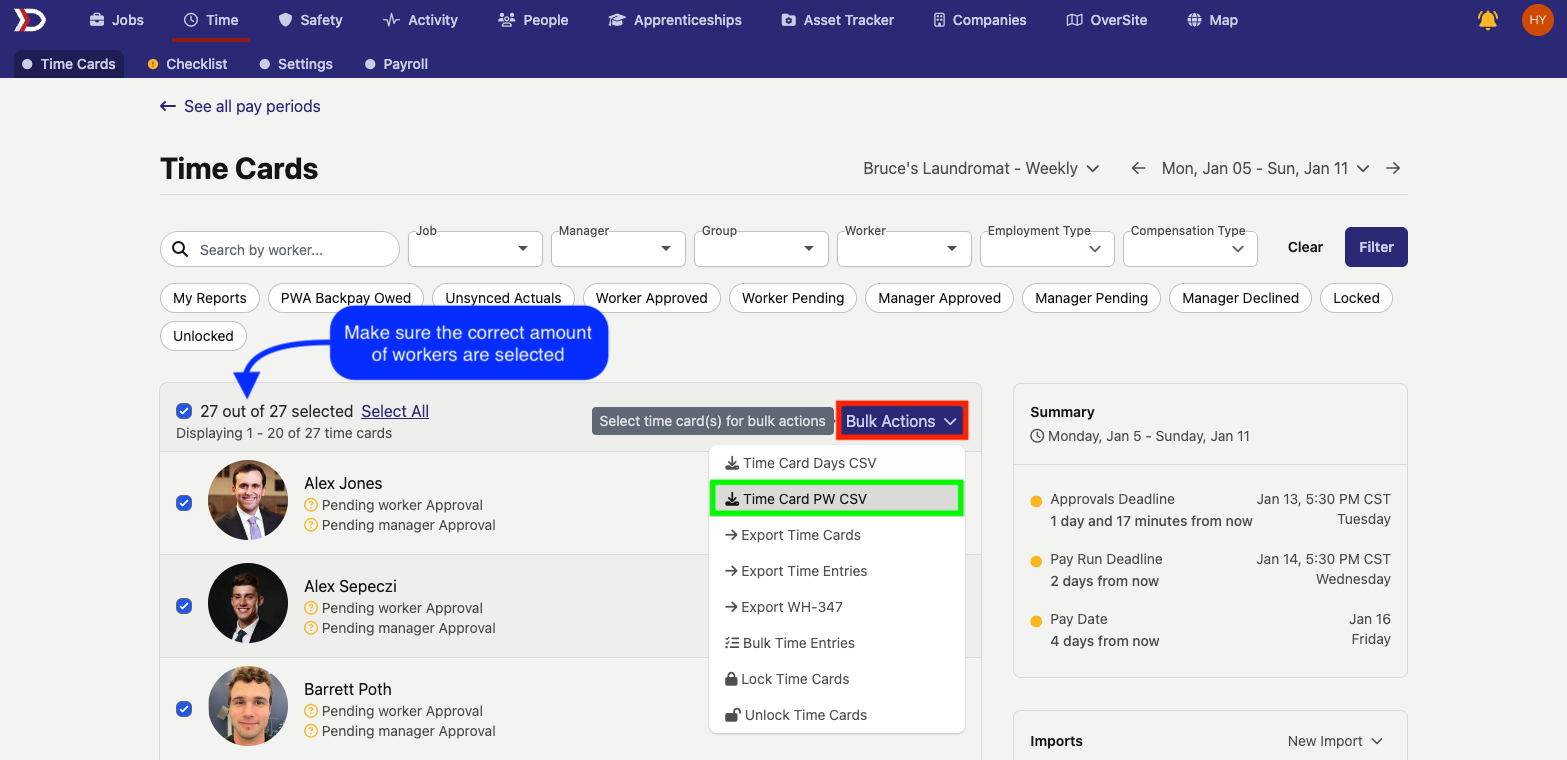
Task: Open the Bulk Actions dropdown
Action: 902,421
